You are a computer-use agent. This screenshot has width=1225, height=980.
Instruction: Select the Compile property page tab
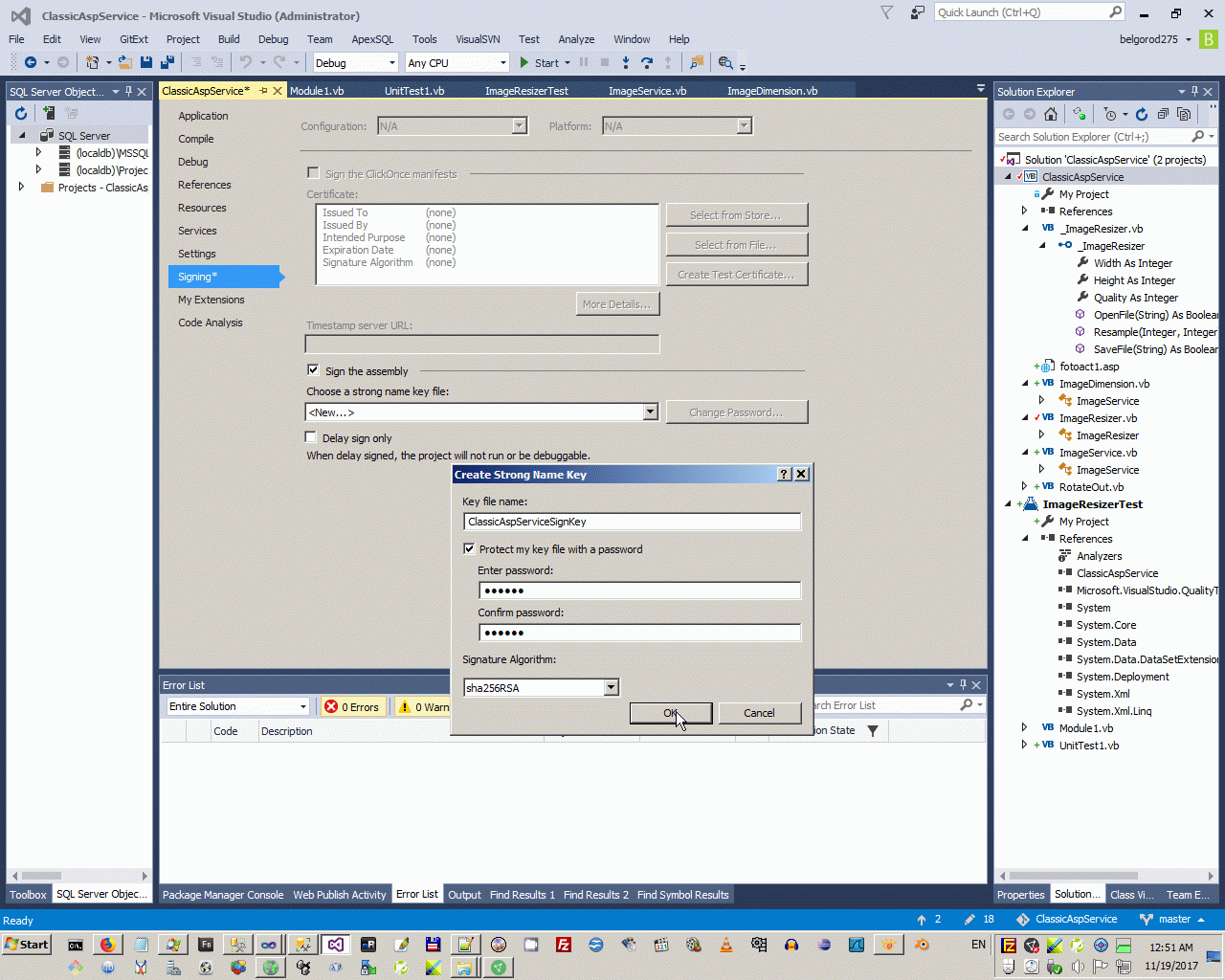196,139
